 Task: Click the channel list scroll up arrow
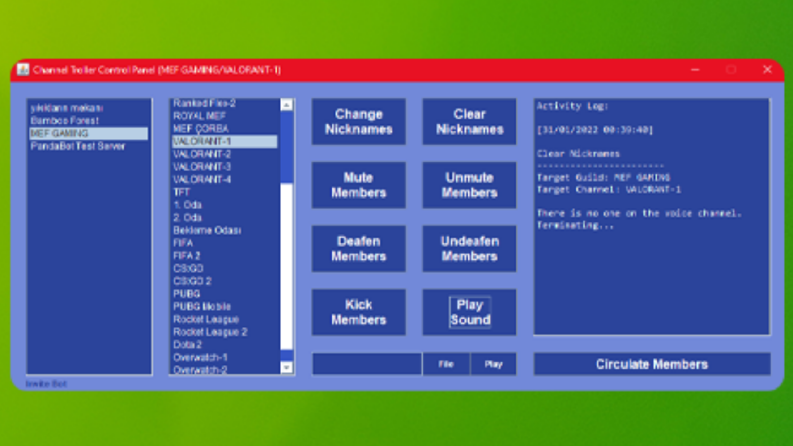(286, 105)
